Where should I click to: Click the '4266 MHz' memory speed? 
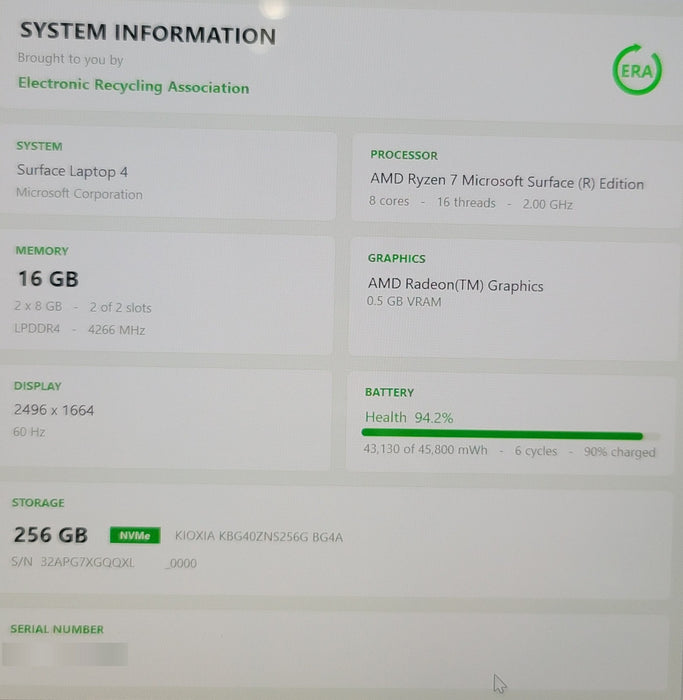pos(117,329)
